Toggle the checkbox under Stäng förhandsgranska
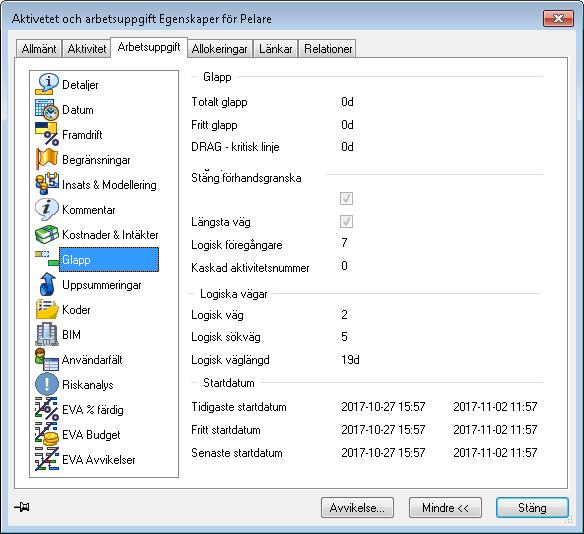The height and width of the screenshot is (534, 584). point(346,198)
